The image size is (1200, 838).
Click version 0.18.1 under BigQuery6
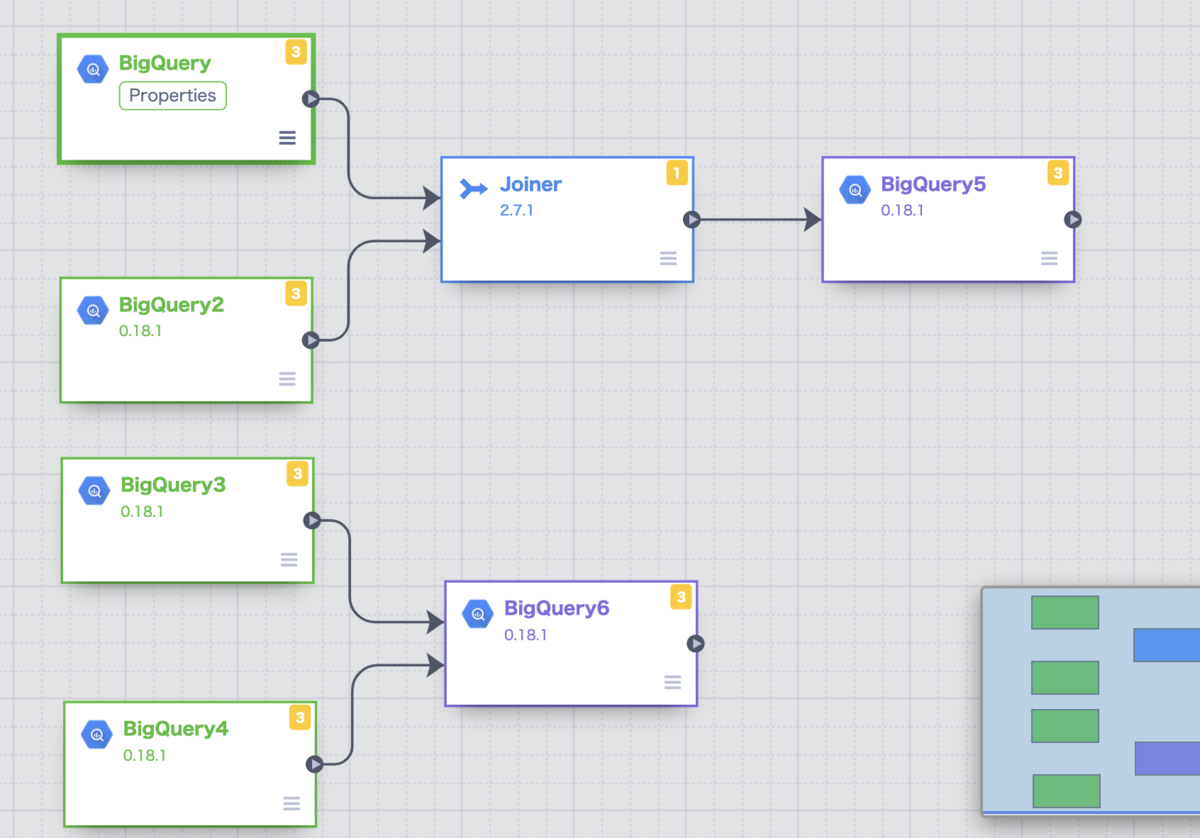(x=526, y=635)
